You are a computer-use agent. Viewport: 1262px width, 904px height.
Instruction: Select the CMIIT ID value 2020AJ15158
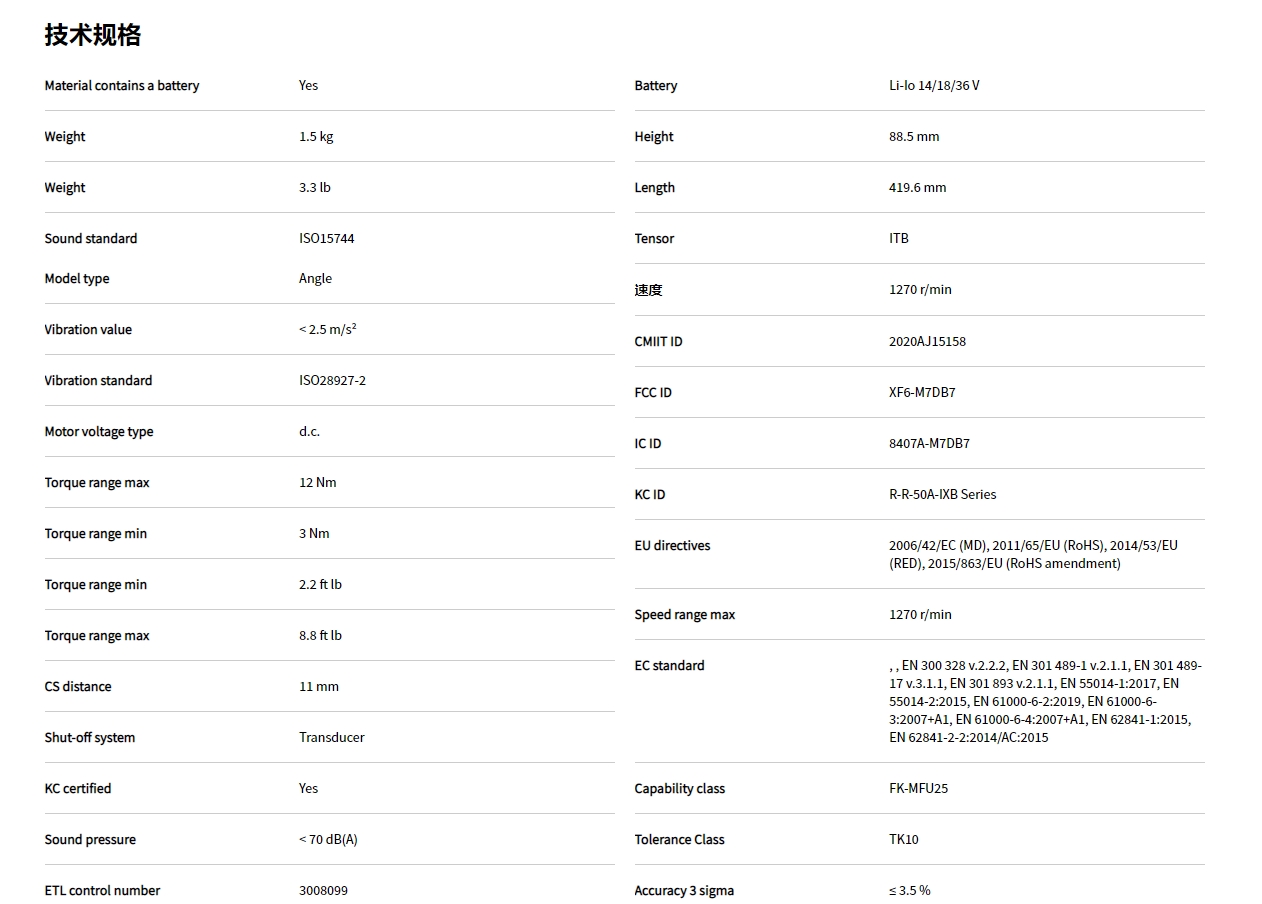pyautogui.click(x=927, y=342)
